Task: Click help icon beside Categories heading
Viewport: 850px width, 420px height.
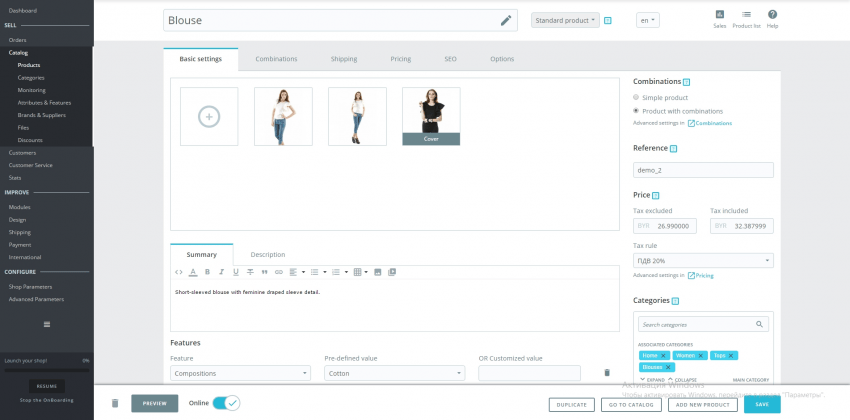Action: (x=675, y=301)
